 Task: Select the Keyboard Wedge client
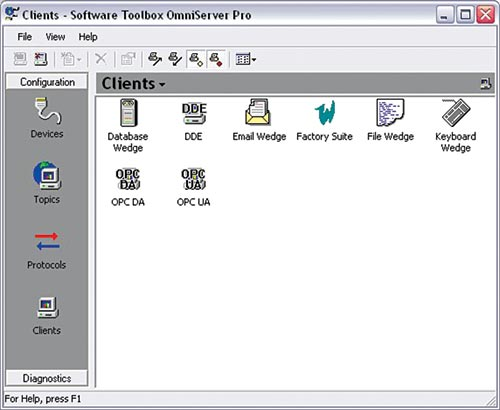coord(456,126)
